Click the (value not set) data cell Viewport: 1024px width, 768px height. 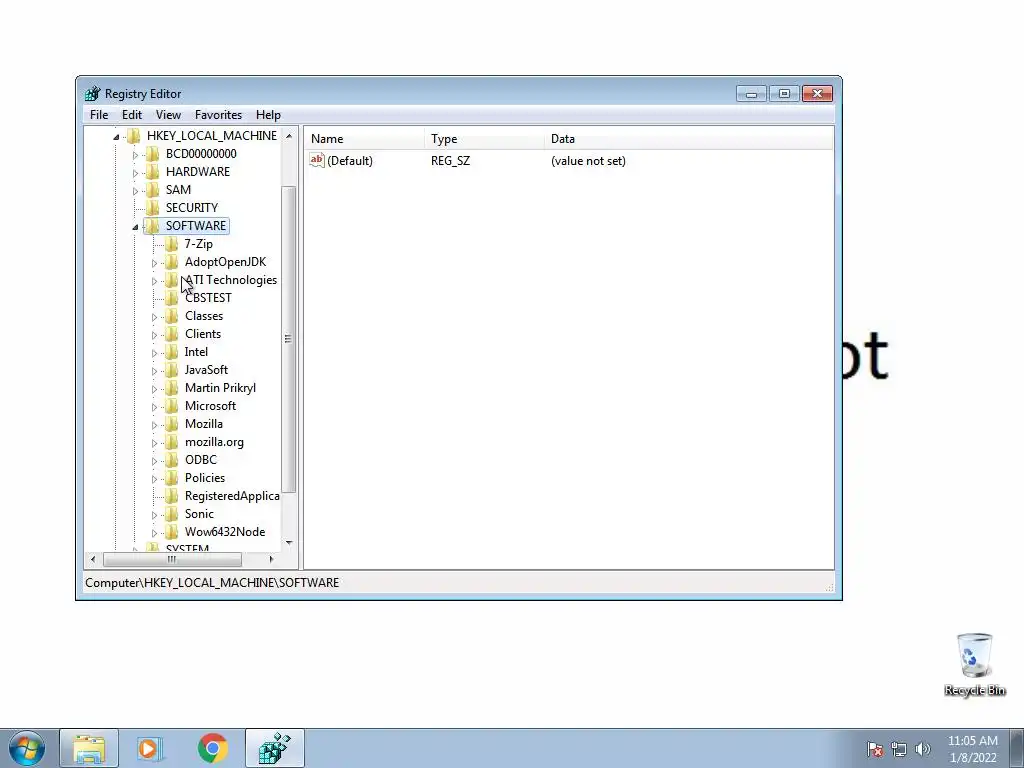(x=588, y=161)
